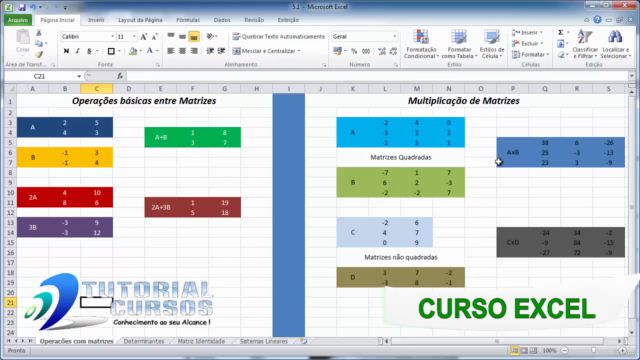Viewport: 640px width, 360px height.
Task: Decrease indent icon
Action: pos(210,51)
